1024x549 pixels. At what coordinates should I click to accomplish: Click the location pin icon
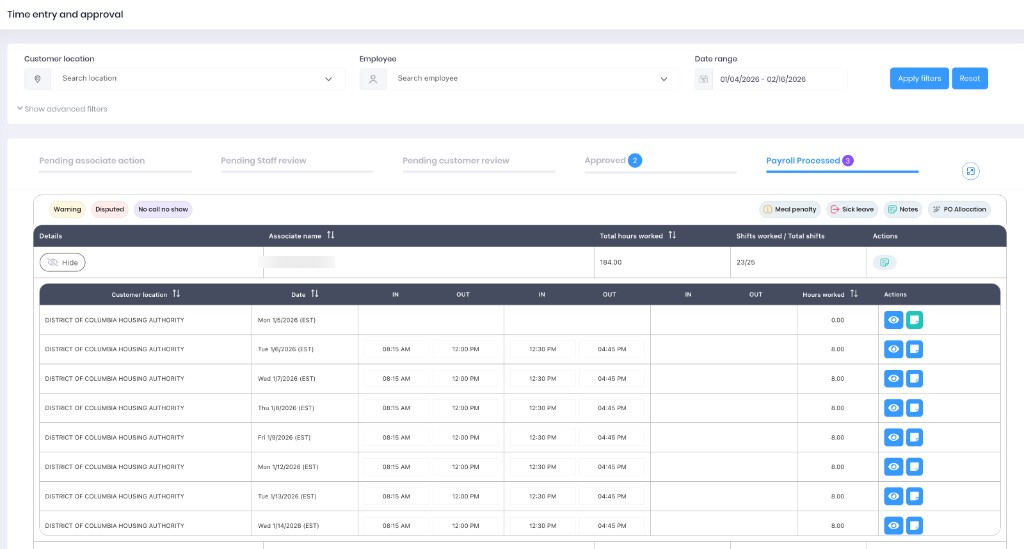[37, 79]
